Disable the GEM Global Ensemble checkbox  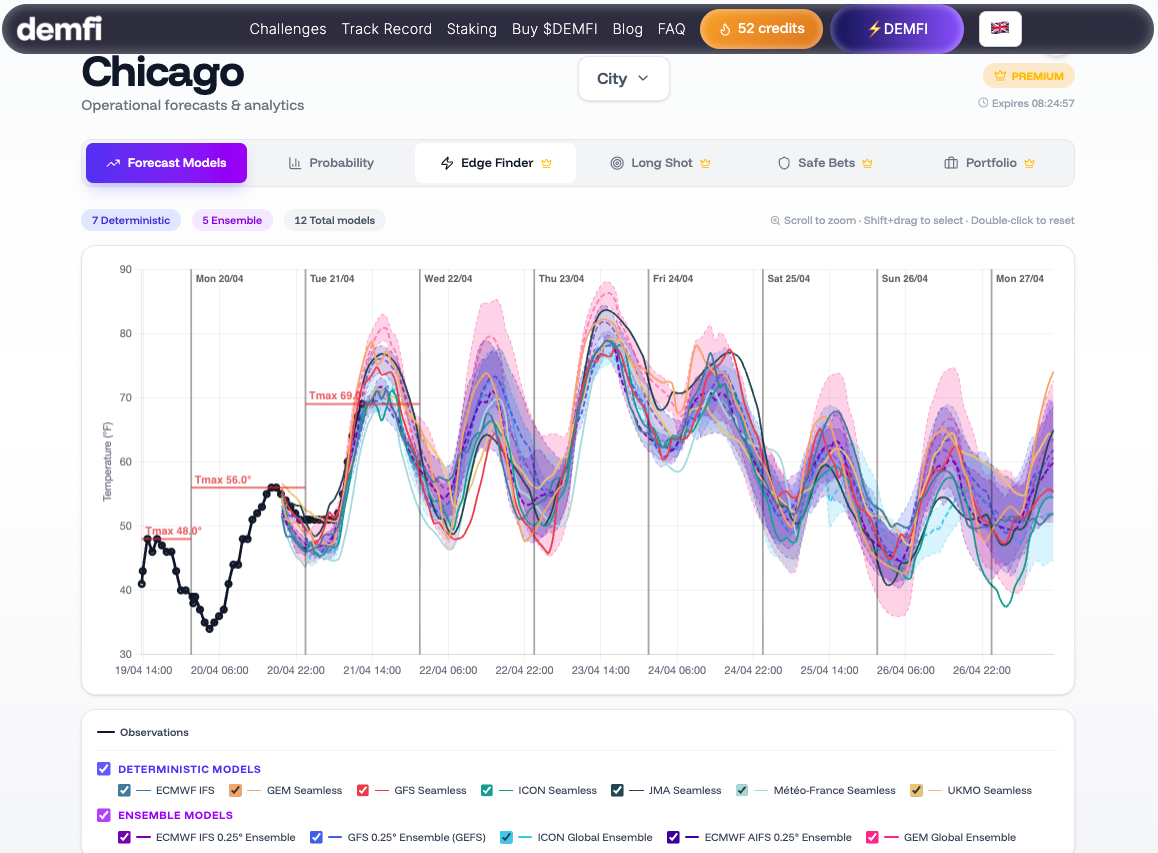(x=872, y=837)
